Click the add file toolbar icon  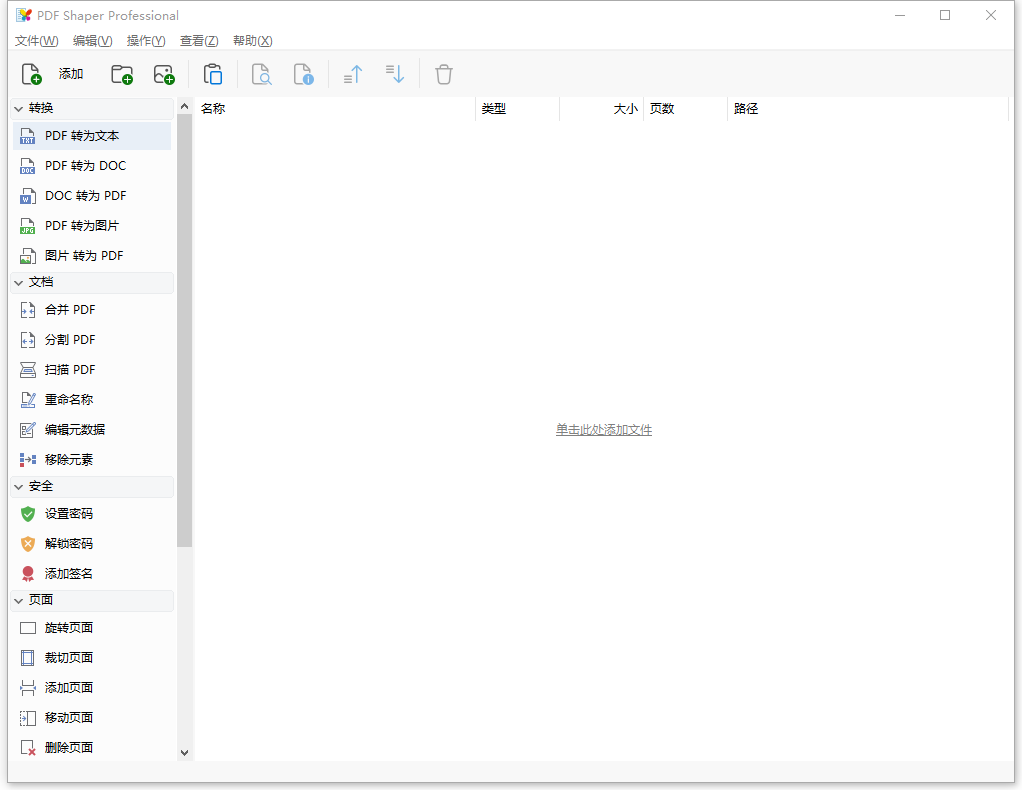point(32,74)
